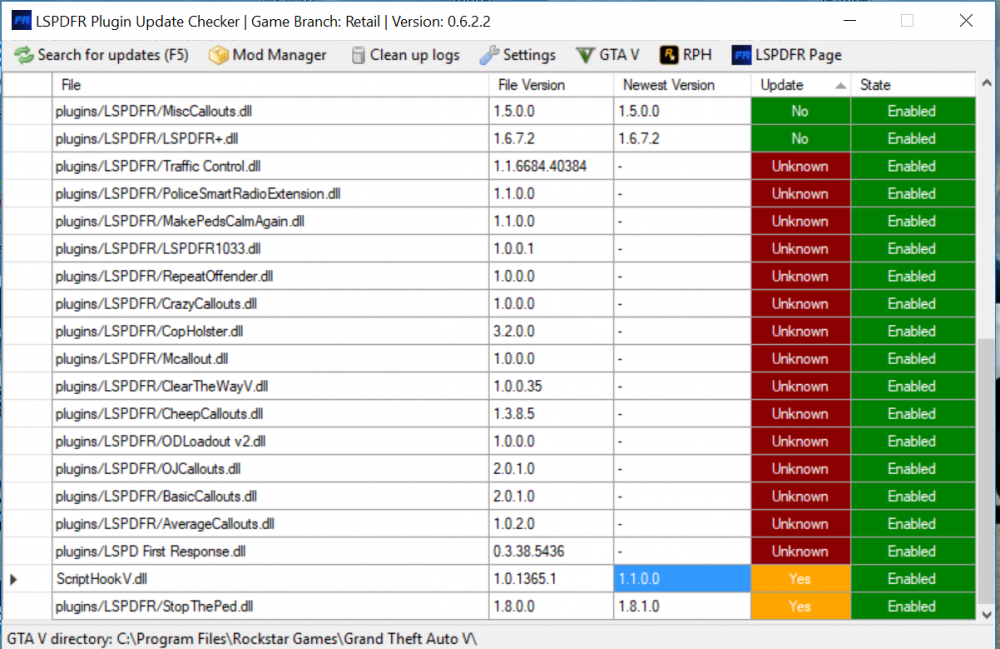Click the scrollbar down arrow
1000x649 pixels.
coord(987,615)
